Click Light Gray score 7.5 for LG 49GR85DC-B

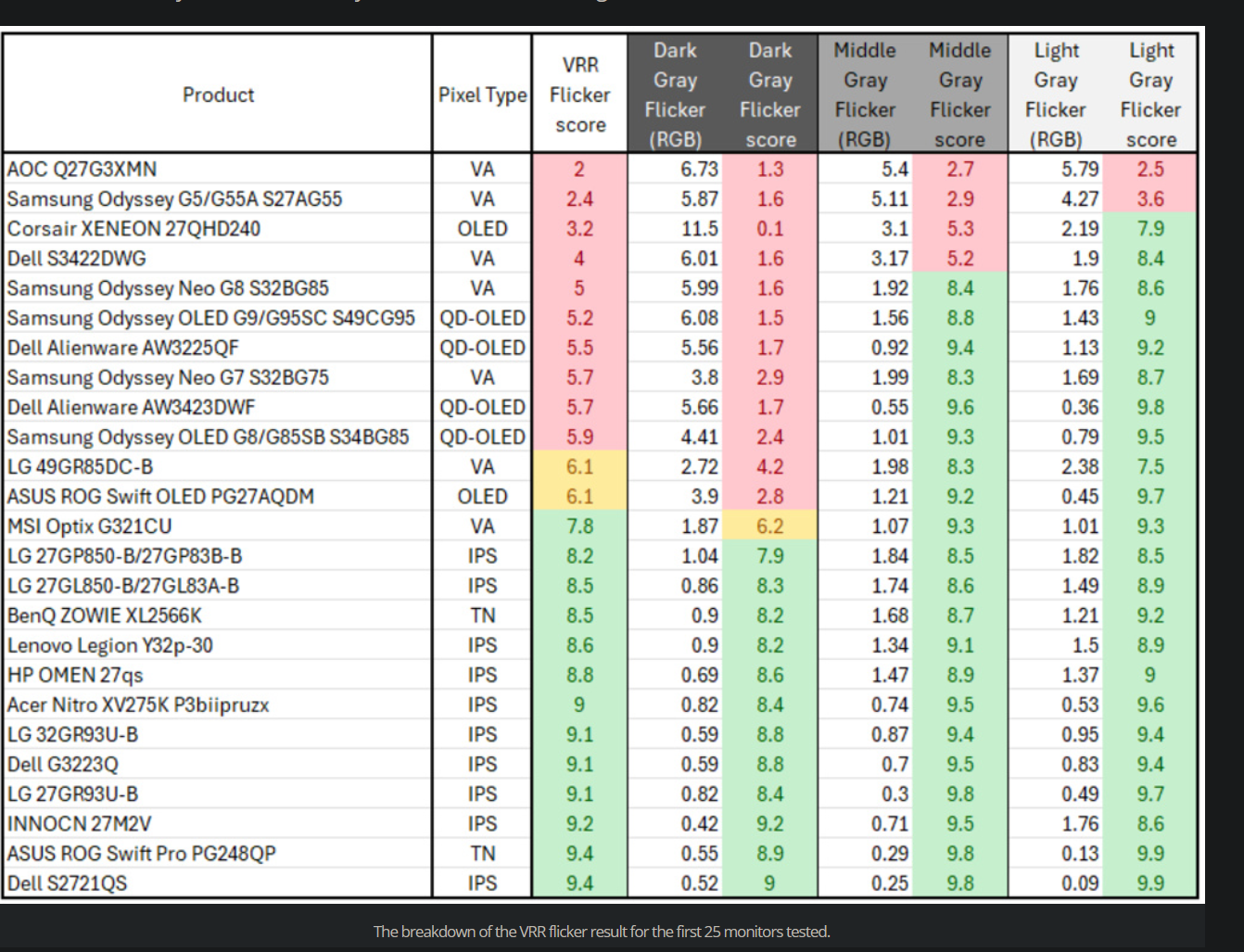tap(1150, 467)
